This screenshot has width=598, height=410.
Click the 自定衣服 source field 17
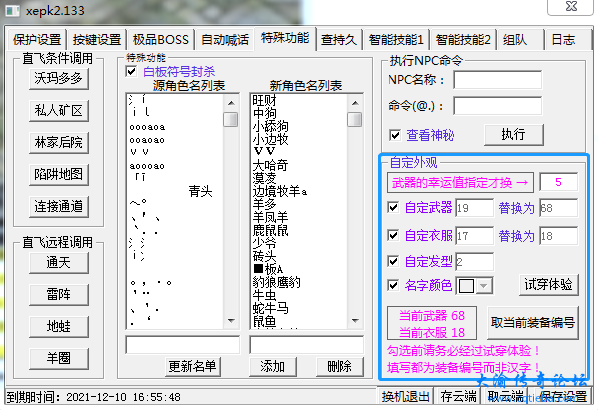click(x=475, y=236)
